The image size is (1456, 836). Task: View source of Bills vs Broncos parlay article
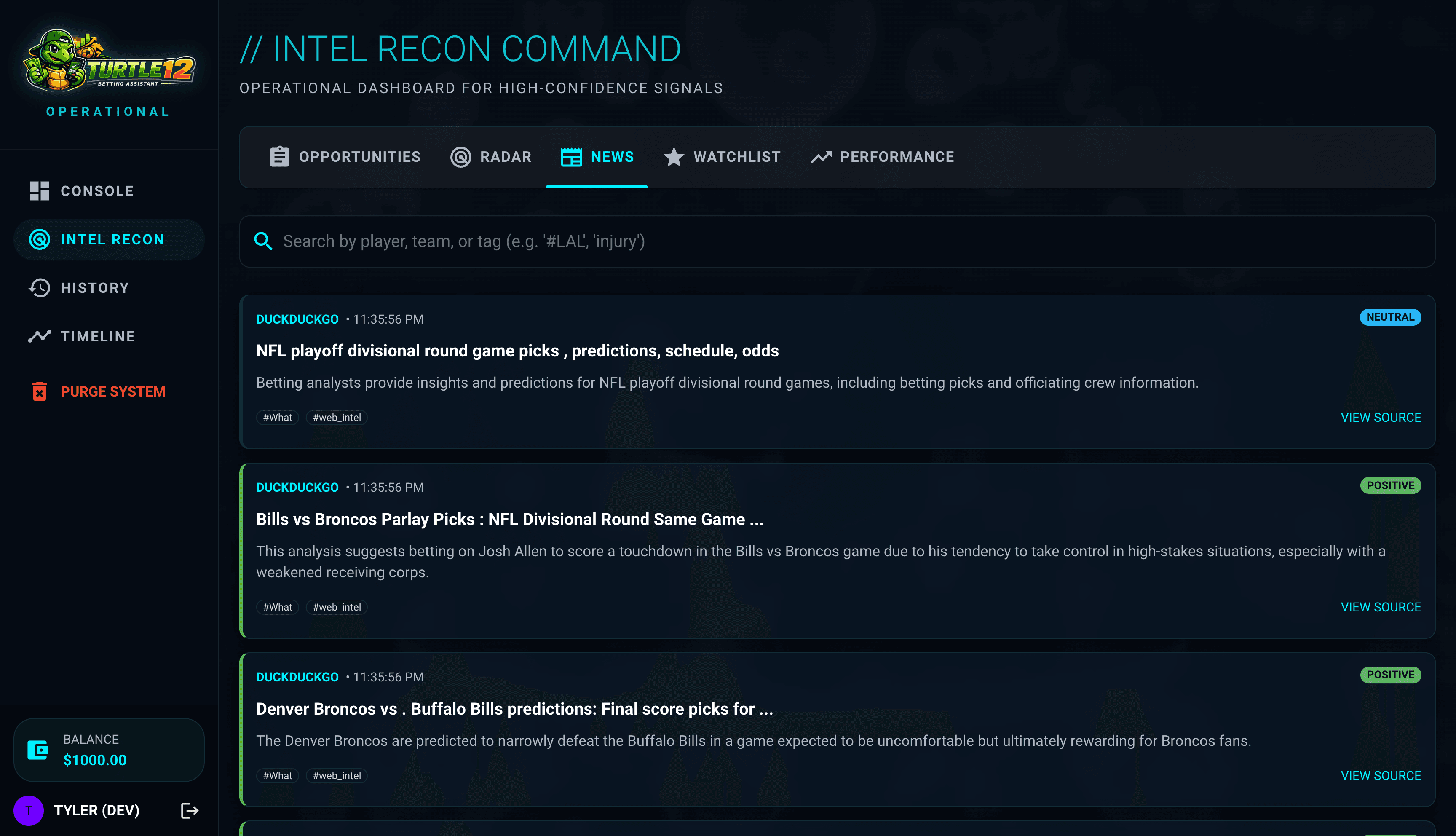click(1380, 607)
